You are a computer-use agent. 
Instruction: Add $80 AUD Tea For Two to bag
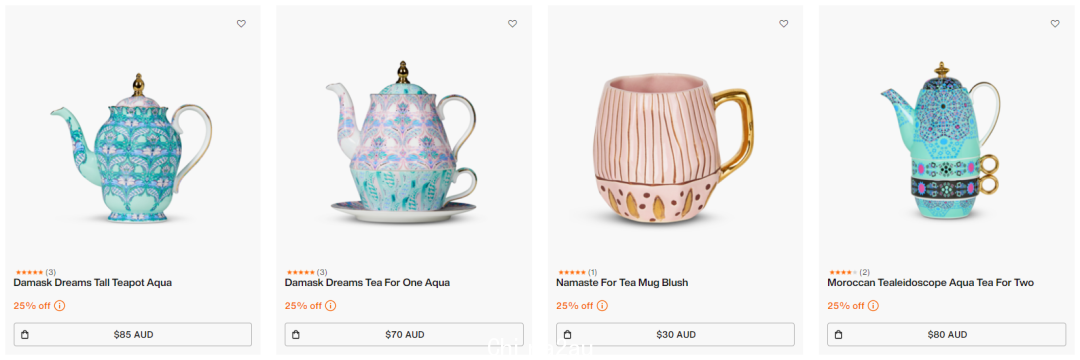(x=947, y=335)
